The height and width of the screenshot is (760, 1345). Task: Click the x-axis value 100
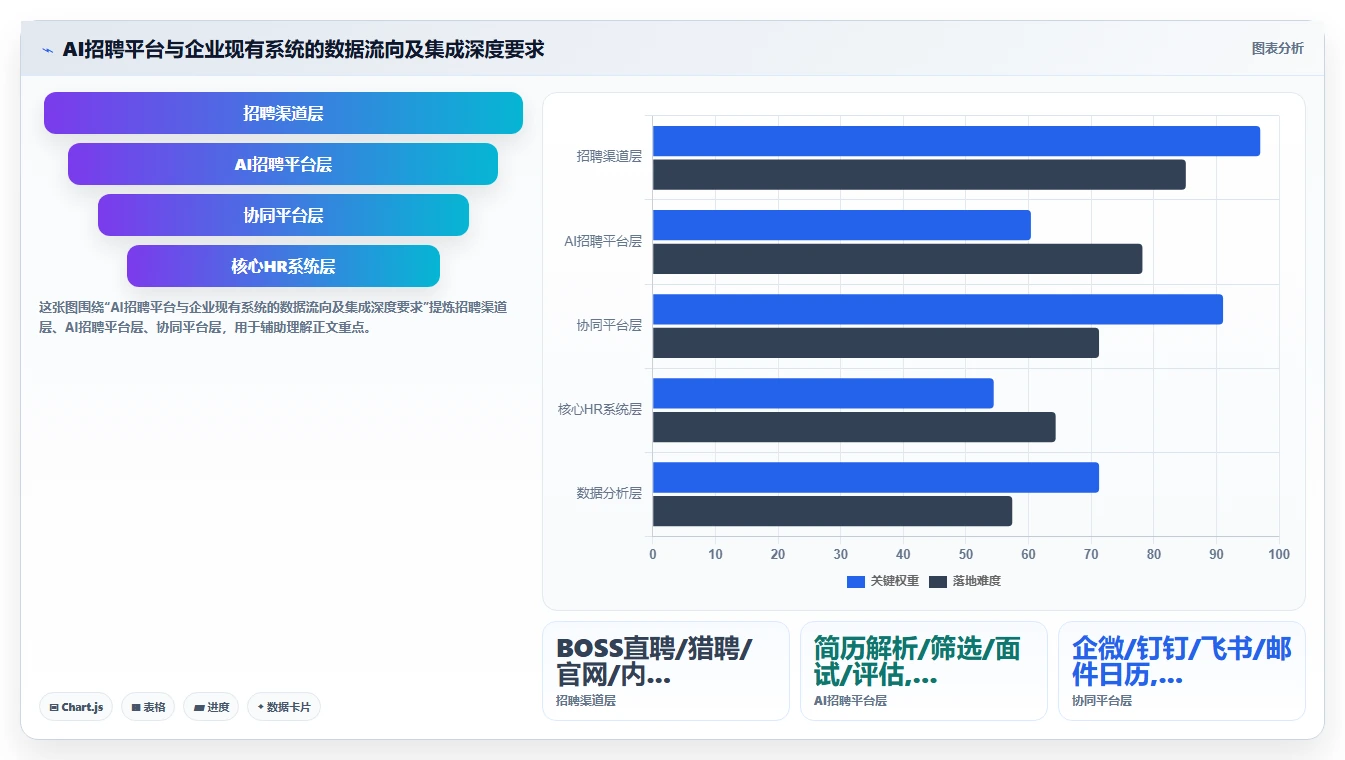coord(1279,554)
